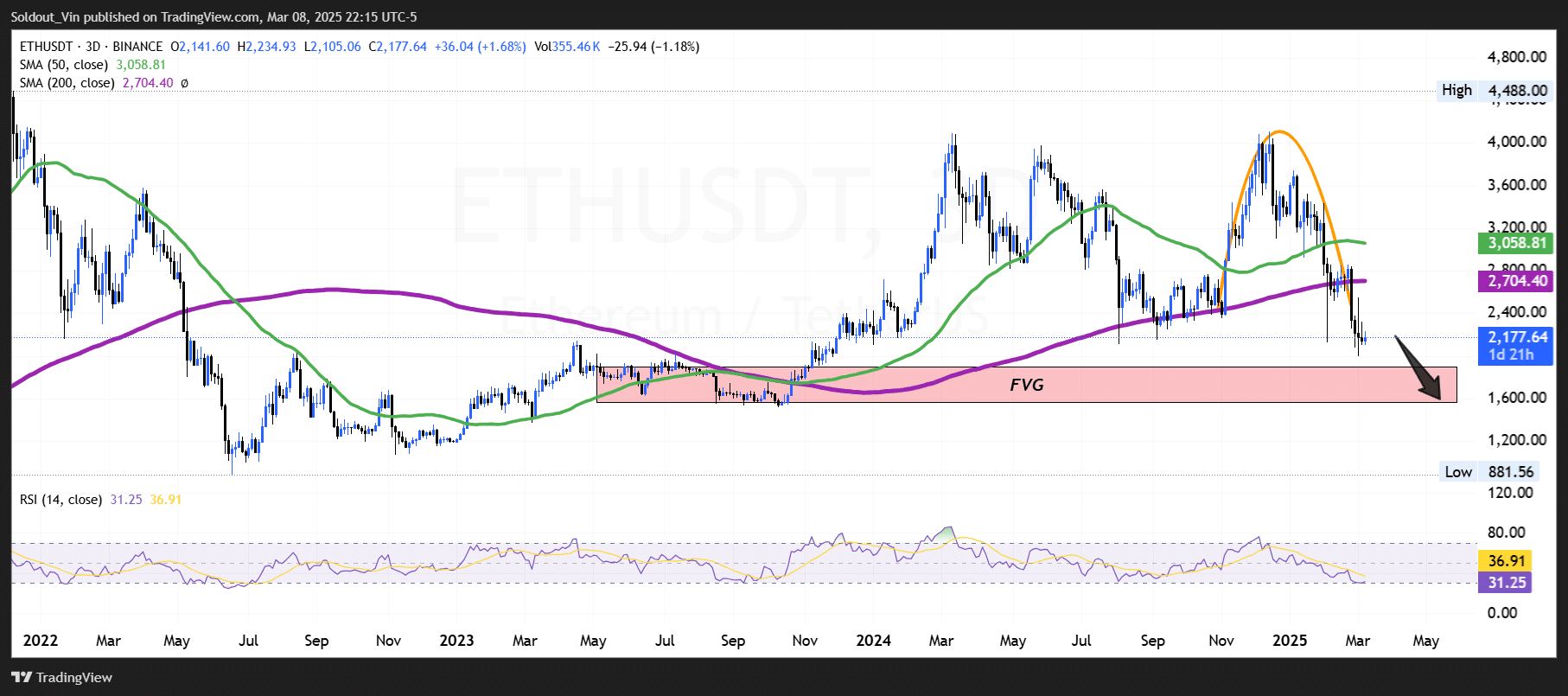Click the blue 2,177.64 current price label

click(x=1516, y=337)
